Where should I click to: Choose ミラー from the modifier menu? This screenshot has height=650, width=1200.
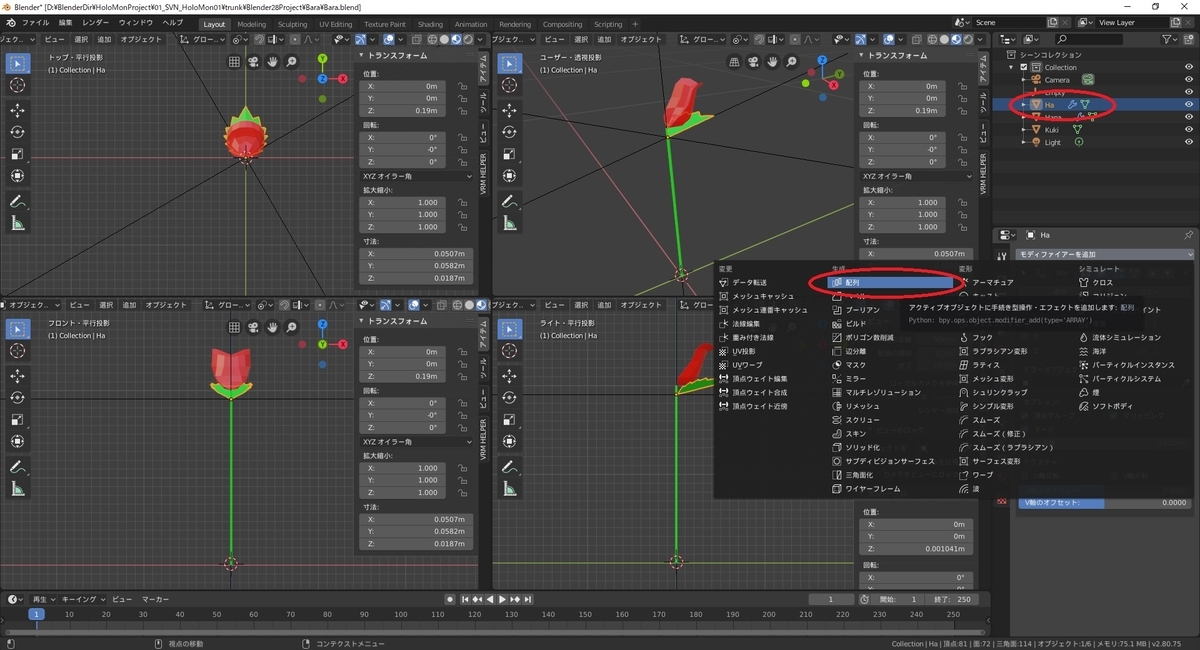click(856, 379)
